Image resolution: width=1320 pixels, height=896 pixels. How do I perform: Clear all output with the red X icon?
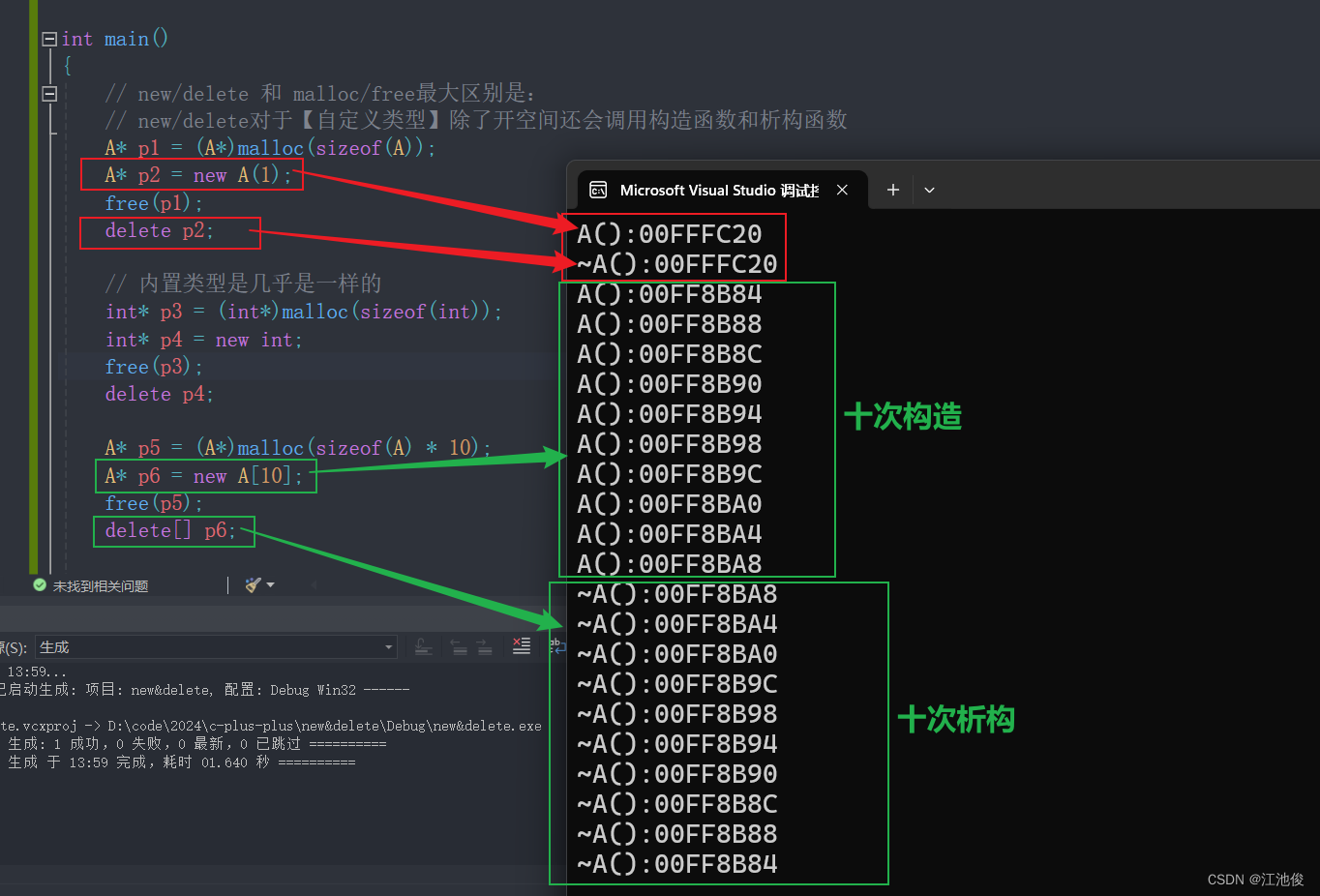click(x=522, y=646)
